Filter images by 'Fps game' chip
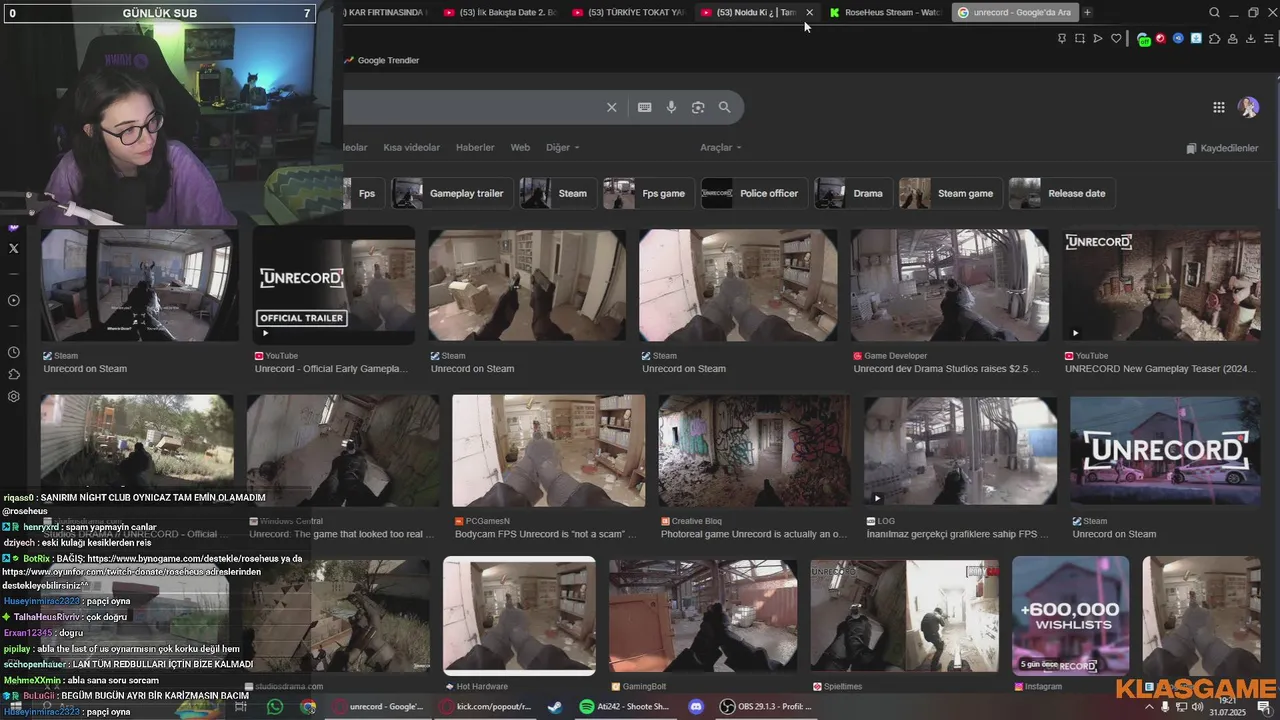This screenshot has width=1280, height=720. 648,193
